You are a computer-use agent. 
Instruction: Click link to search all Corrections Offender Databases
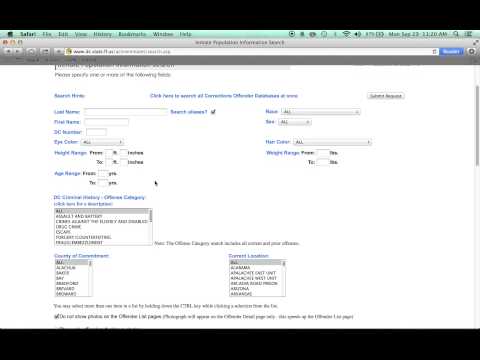[224, 96]
